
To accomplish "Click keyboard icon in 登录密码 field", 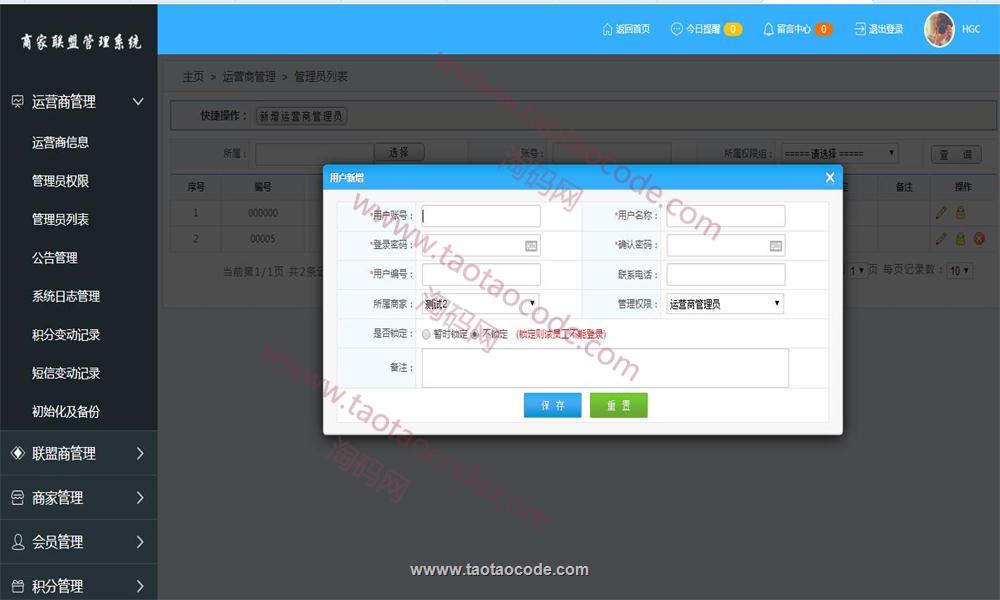I will (531, 245).
